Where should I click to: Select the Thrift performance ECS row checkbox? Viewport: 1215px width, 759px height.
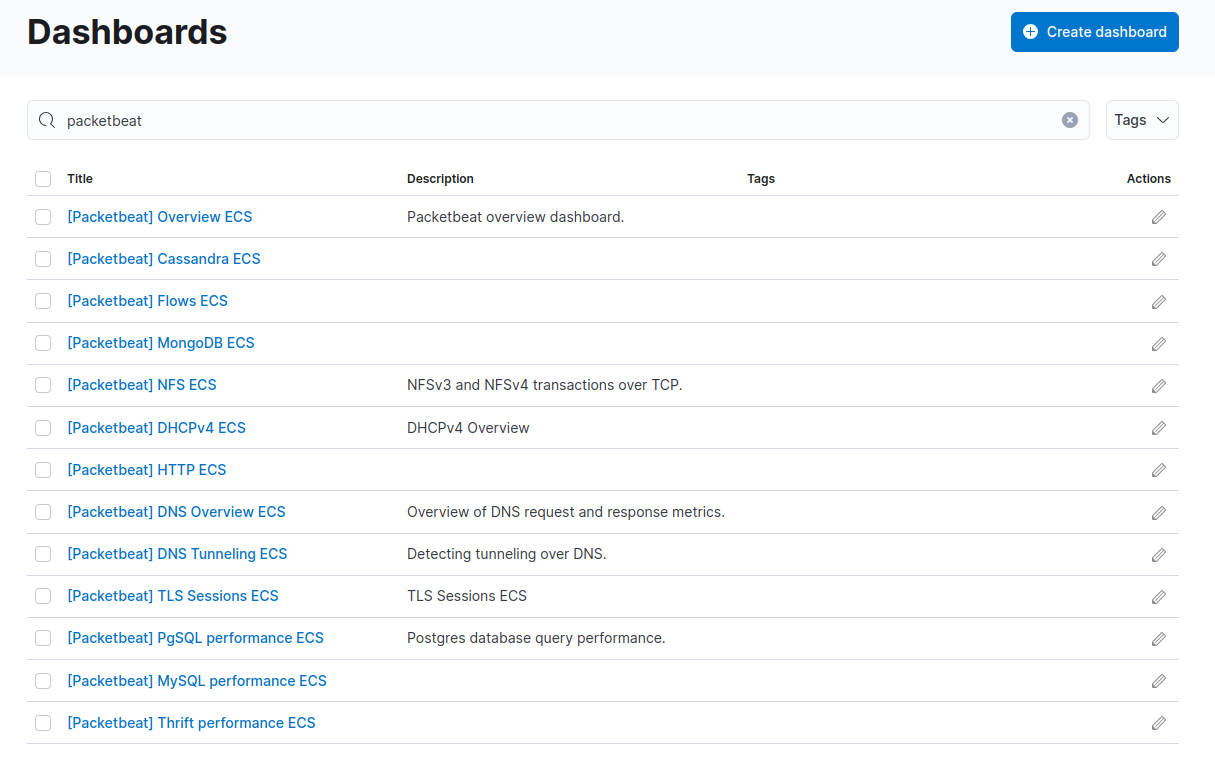pos(43,723)
